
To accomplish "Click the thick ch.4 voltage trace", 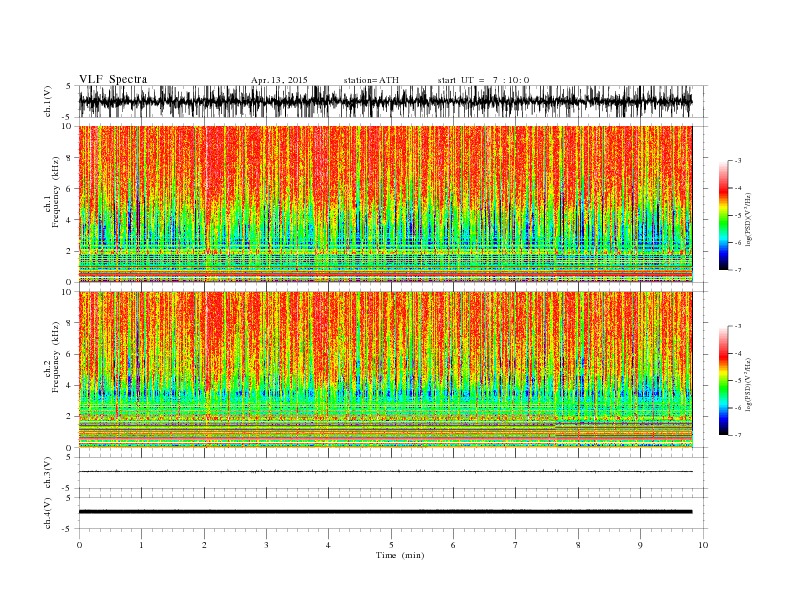I will pos(385,512).
